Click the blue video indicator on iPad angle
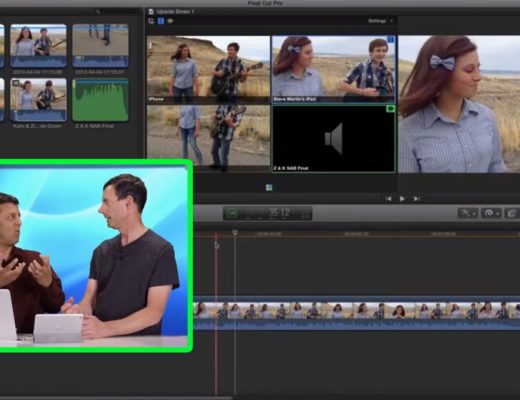 pyautogui.click(x=391, y=39)
